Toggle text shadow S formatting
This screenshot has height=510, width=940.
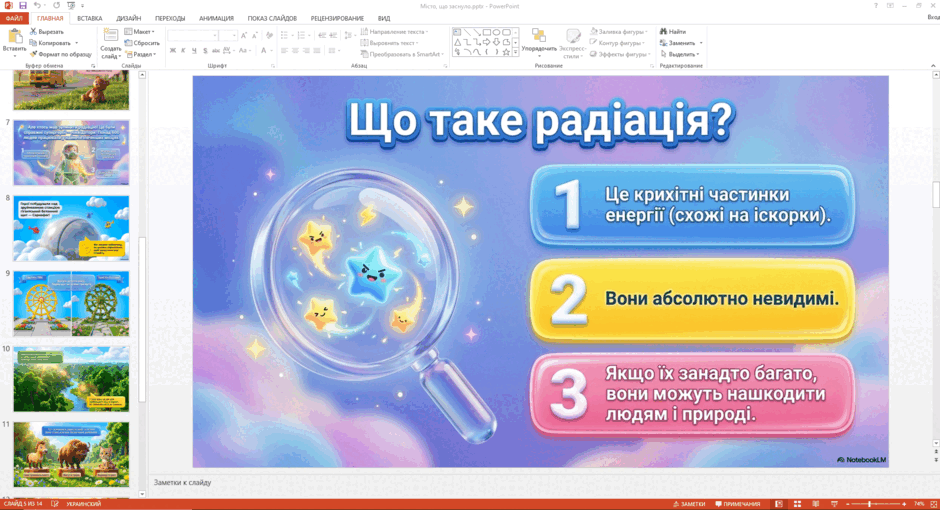205,51
